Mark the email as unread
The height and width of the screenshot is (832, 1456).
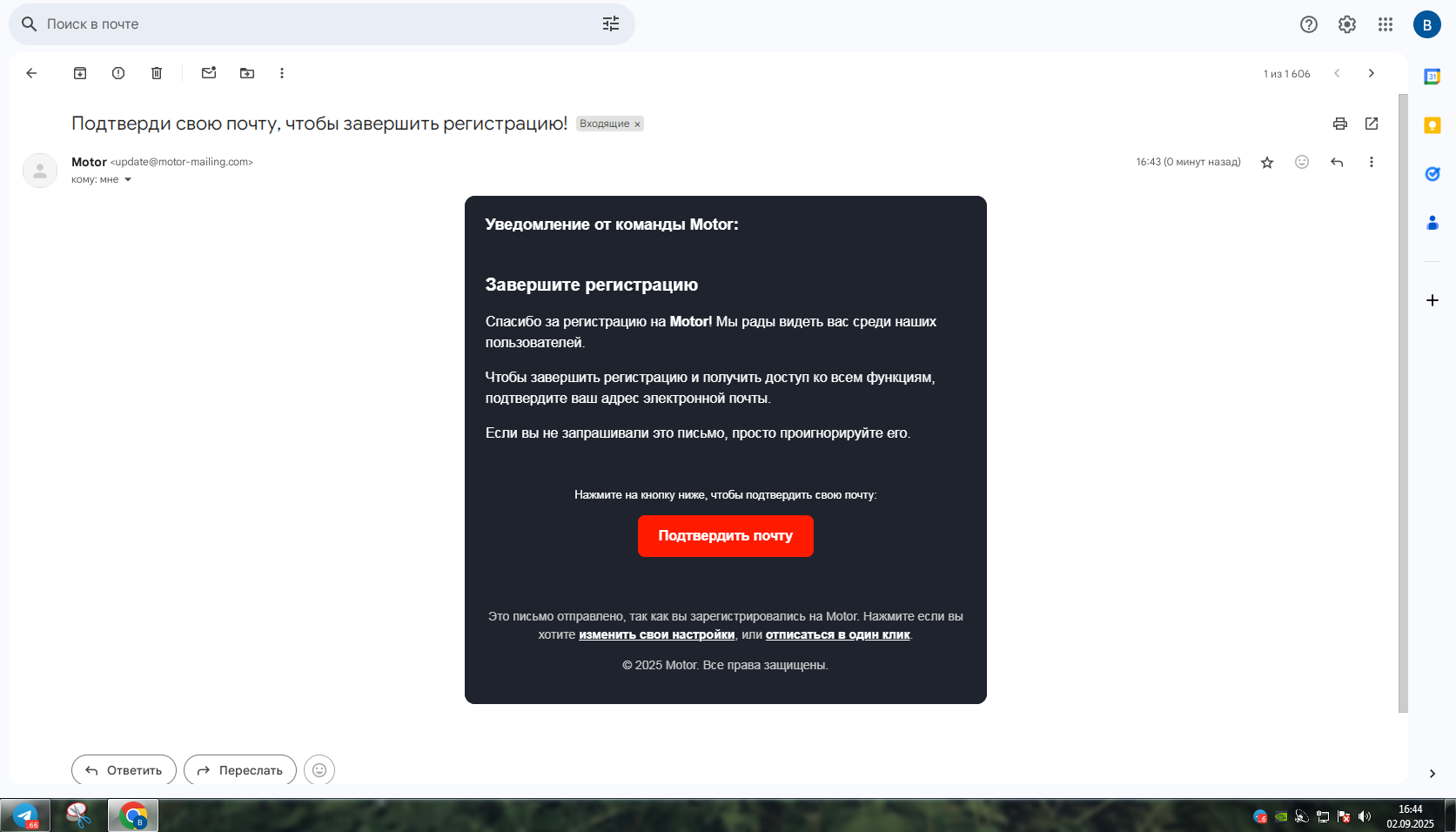[x=209, y=73]
